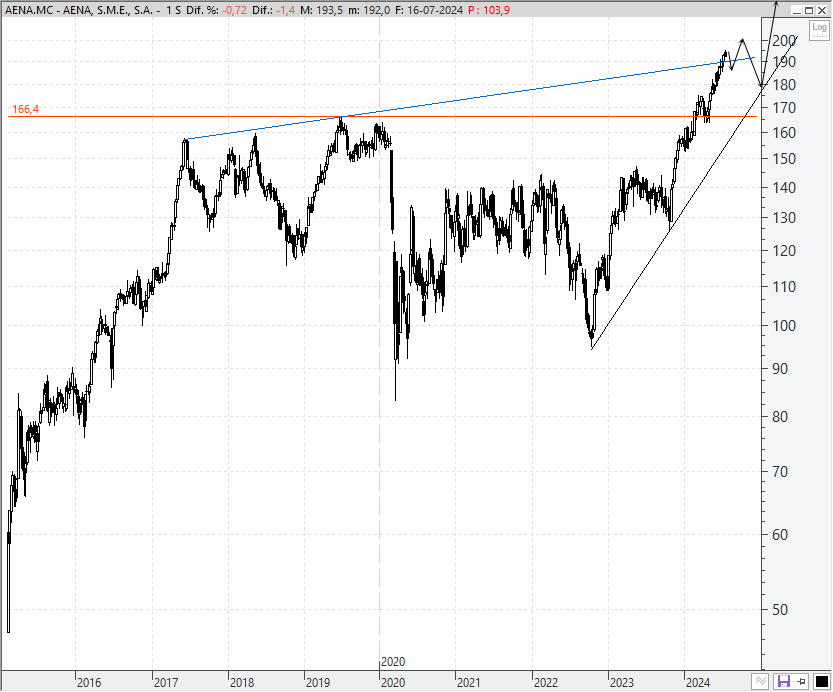Click the '1 S' timeframe label
Viewport: 833px width, 692px height.
(x=173, y=10)
